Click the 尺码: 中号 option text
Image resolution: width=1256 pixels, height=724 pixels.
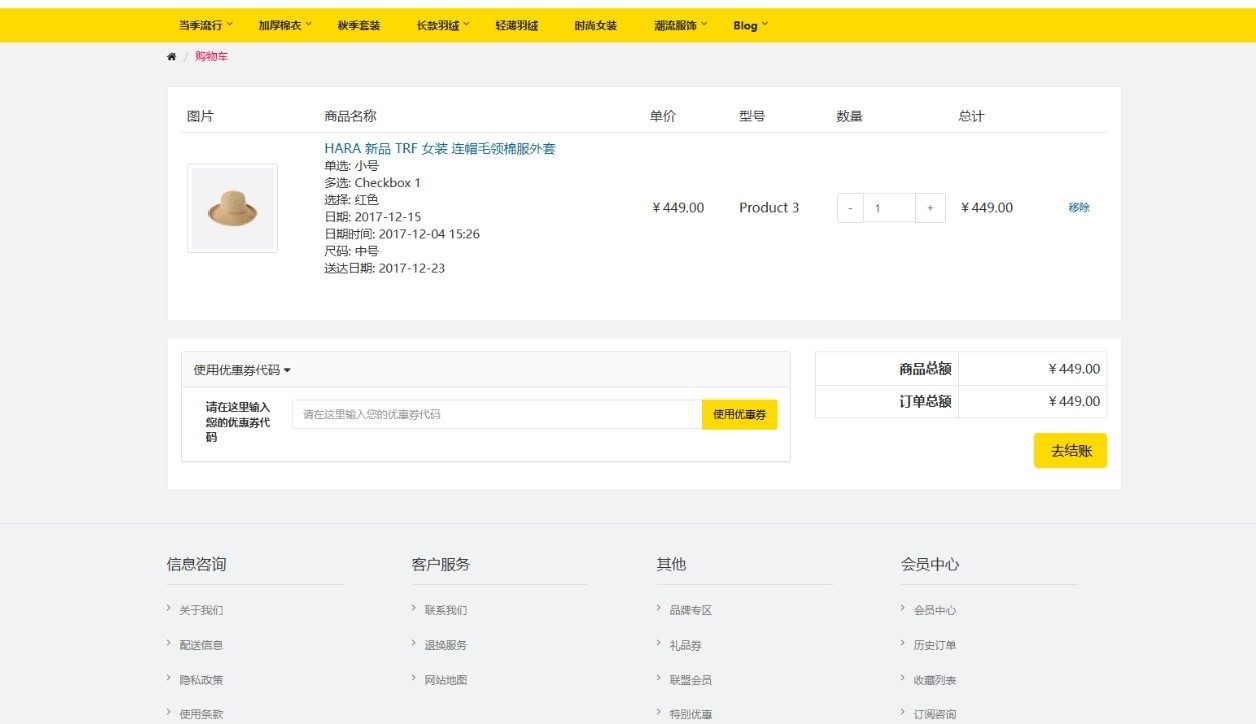[x=351, y=251]
